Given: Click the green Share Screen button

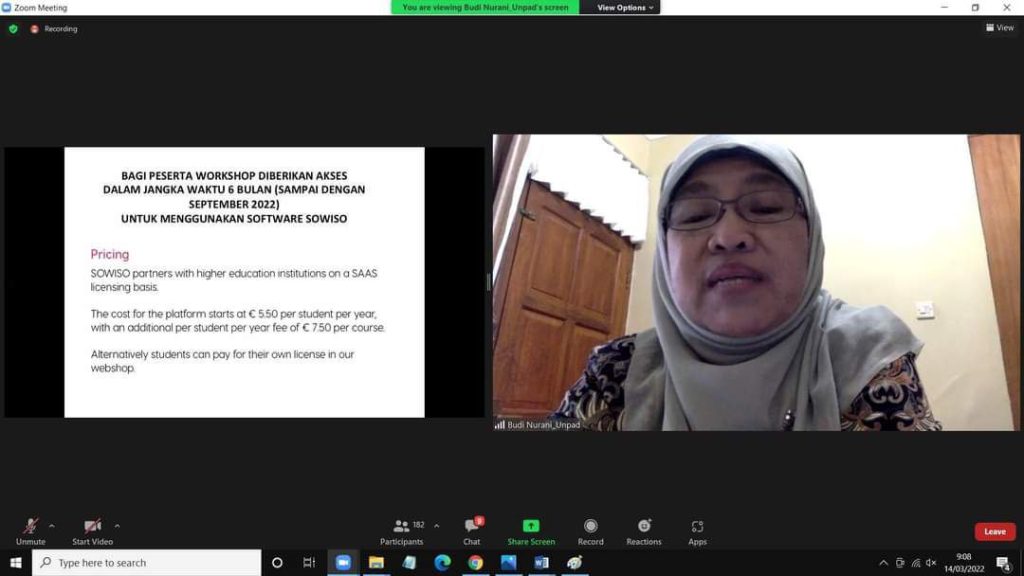Looking at the screenshot, I should [x=531, y=532].
